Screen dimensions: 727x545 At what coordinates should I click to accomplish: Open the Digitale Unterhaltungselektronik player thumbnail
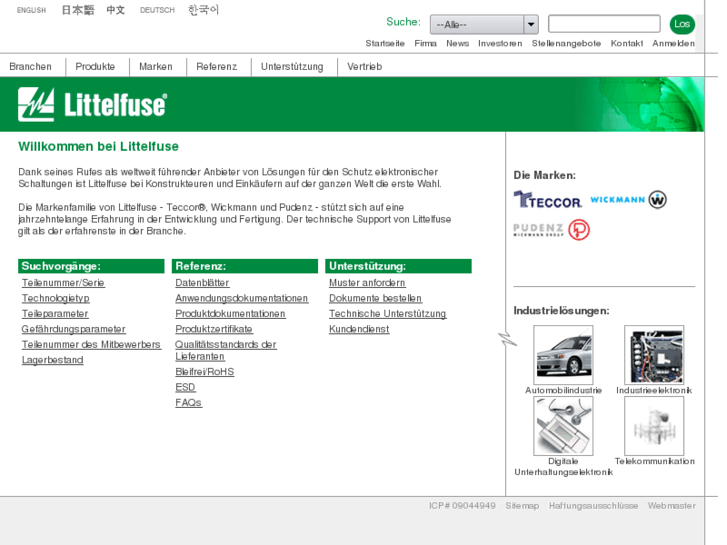tap(563, 426)
